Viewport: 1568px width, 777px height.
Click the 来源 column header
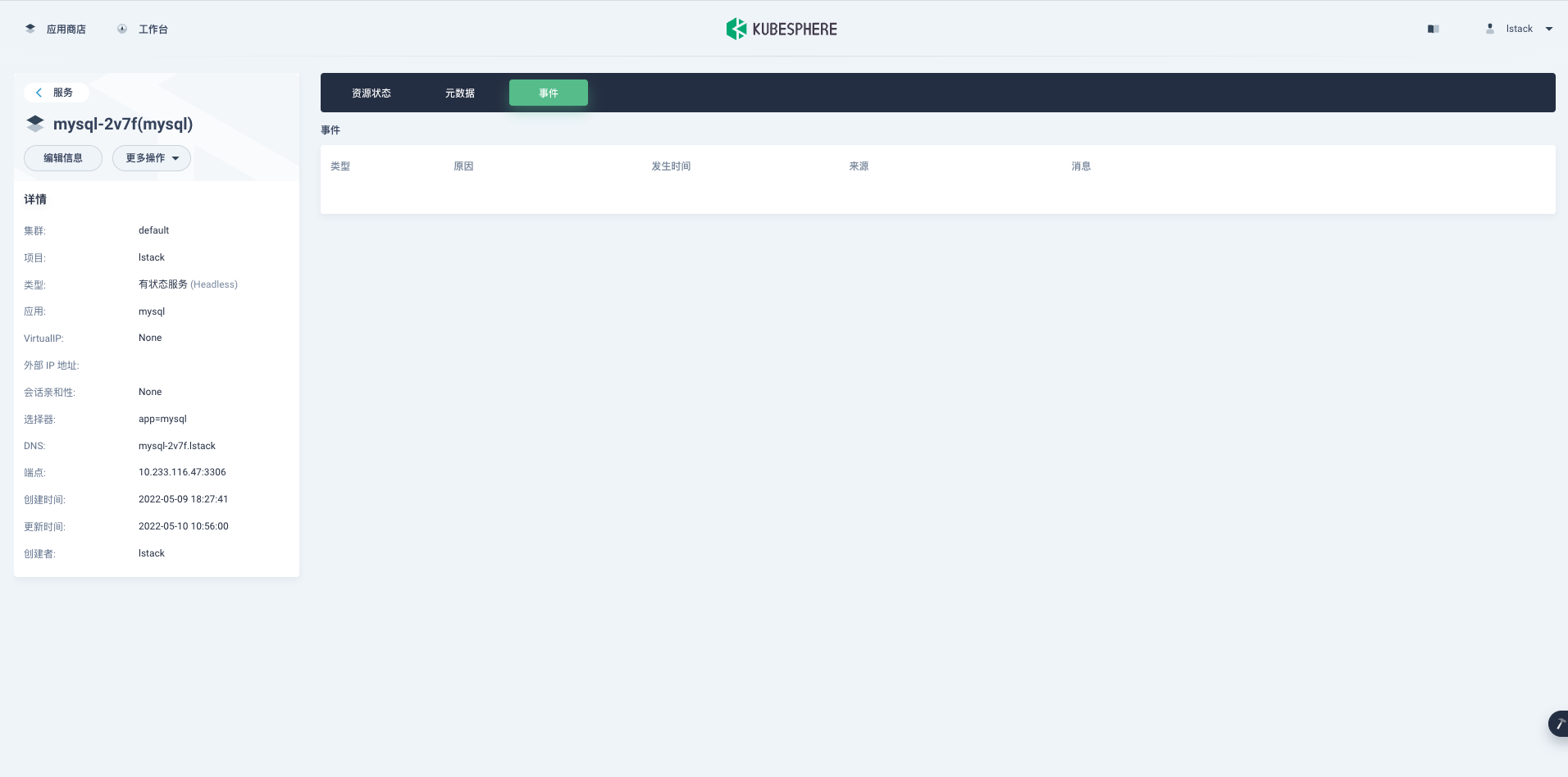(x=859, y=166)
